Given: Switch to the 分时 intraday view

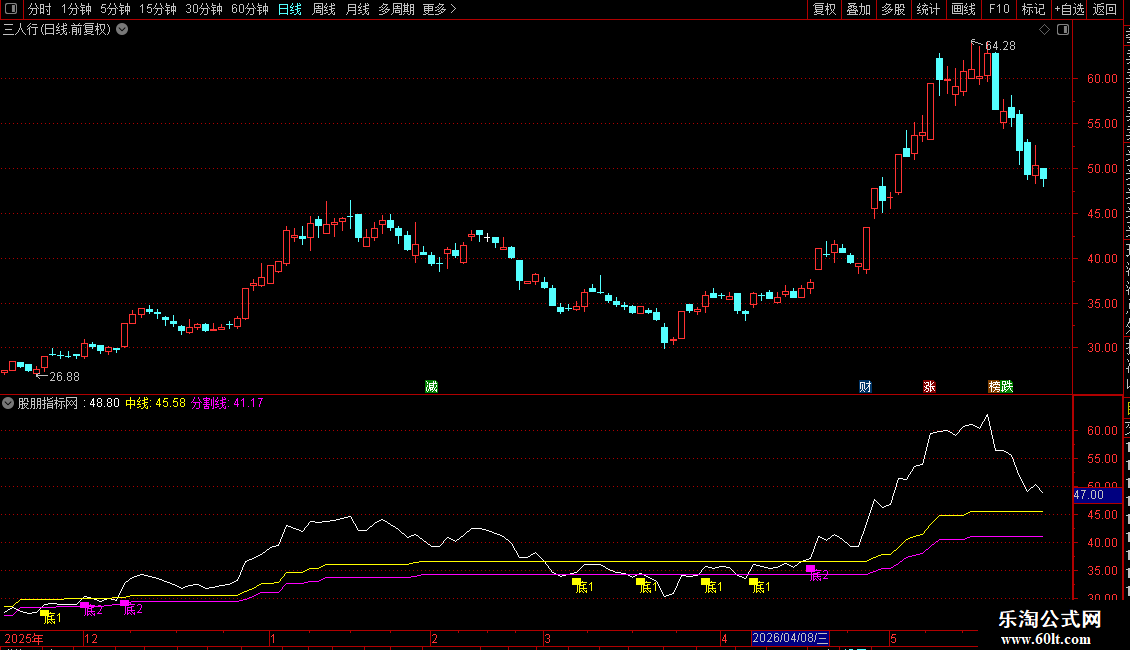Looking at the screenshot, I should [x=40, y=9].
